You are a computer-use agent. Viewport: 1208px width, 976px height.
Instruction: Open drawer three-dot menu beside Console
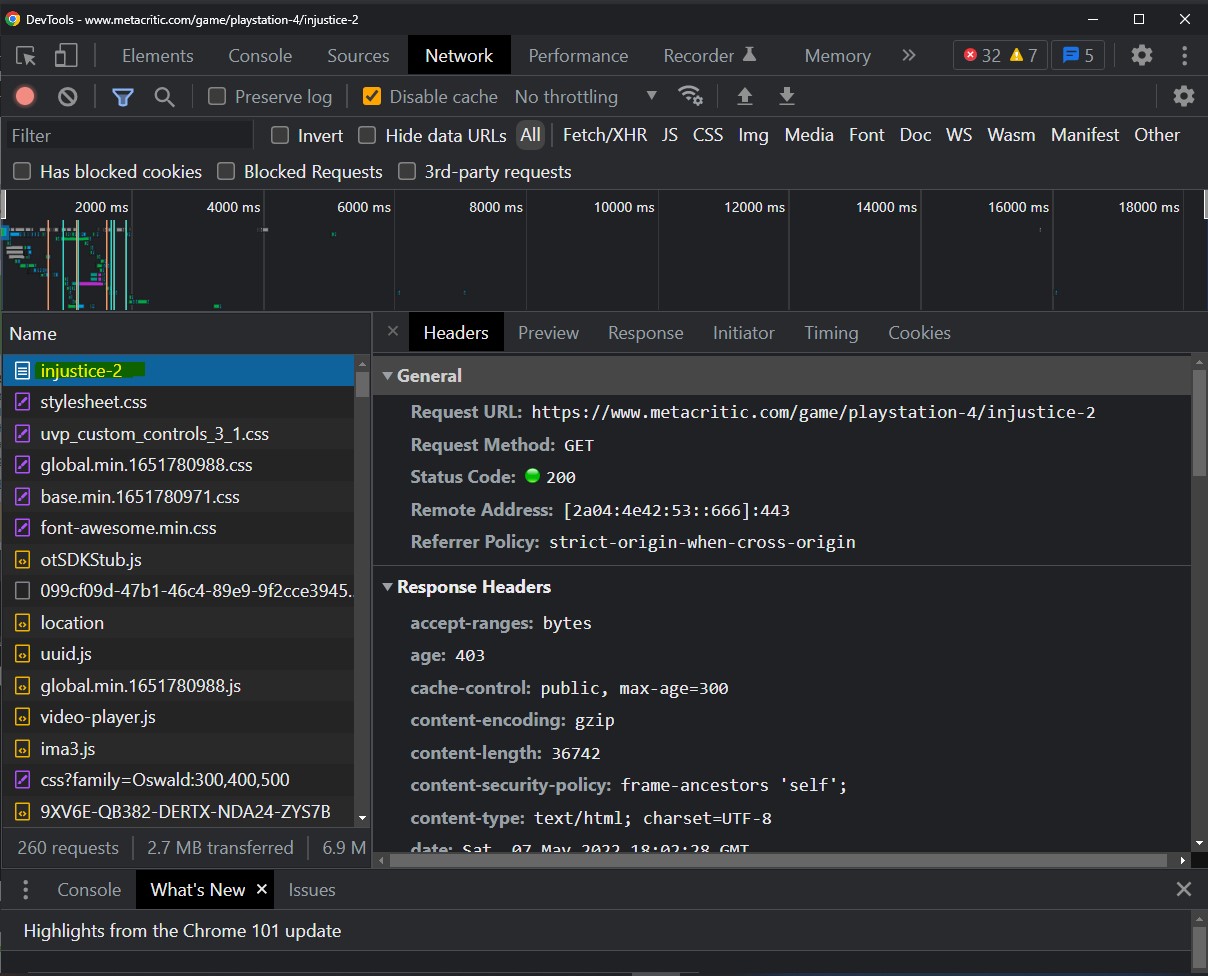26,890
